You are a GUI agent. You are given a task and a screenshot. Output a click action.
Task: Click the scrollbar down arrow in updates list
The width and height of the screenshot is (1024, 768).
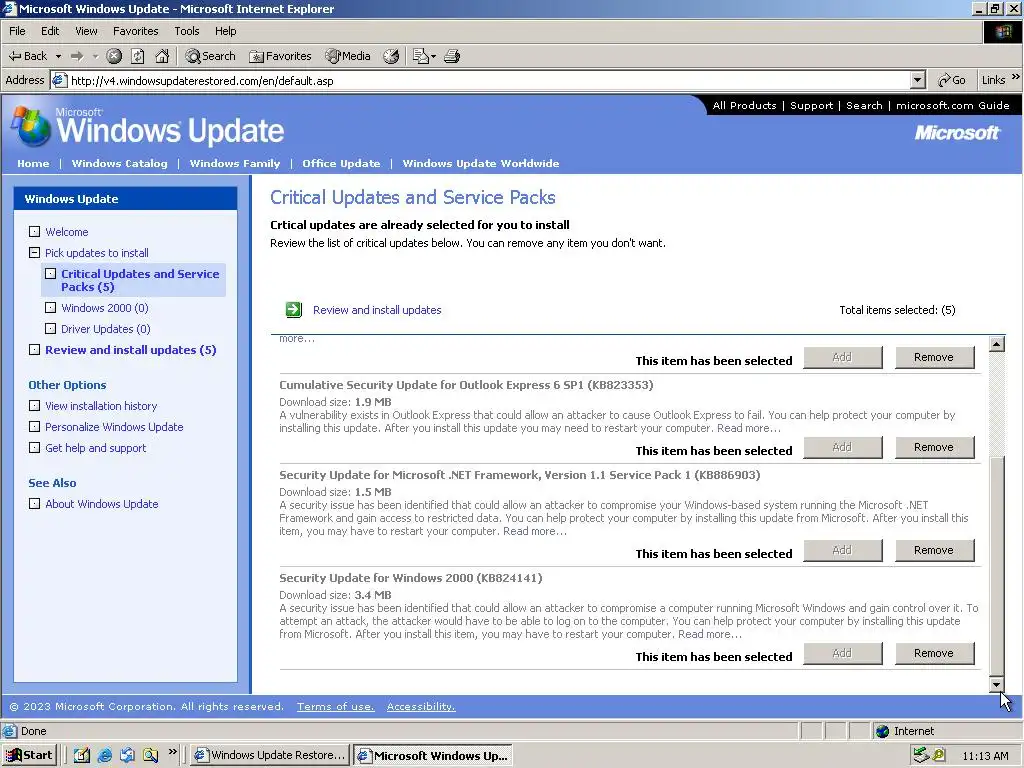click(x=997, y=684)
